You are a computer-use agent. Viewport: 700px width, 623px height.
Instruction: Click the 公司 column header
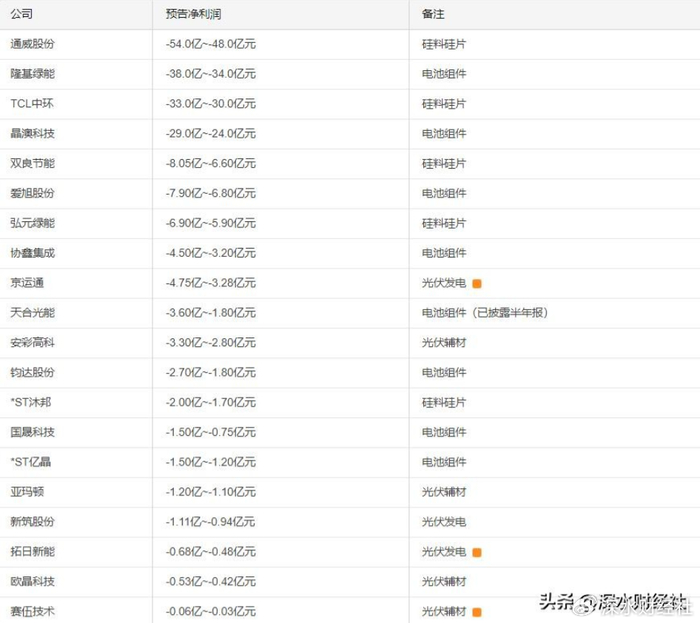(x=21, y=14)
